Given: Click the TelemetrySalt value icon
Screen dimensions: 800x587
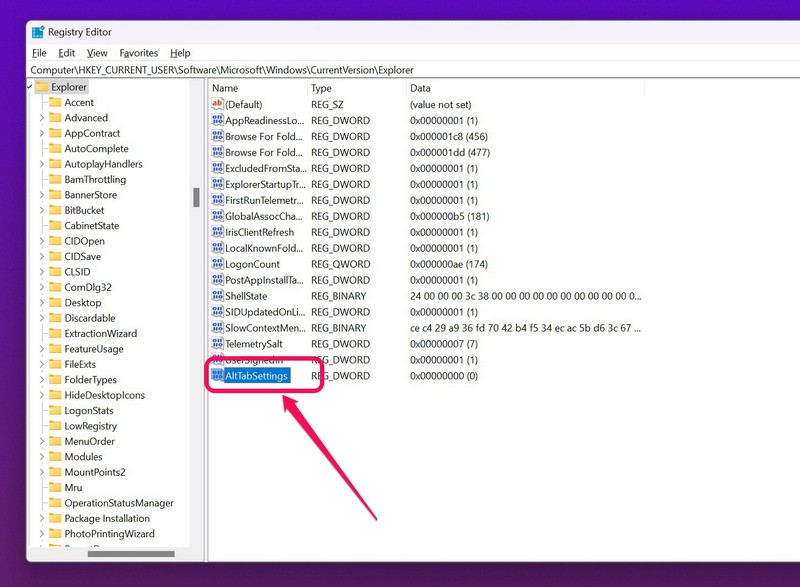Looking at the screenshot, I should pos(217,344).
